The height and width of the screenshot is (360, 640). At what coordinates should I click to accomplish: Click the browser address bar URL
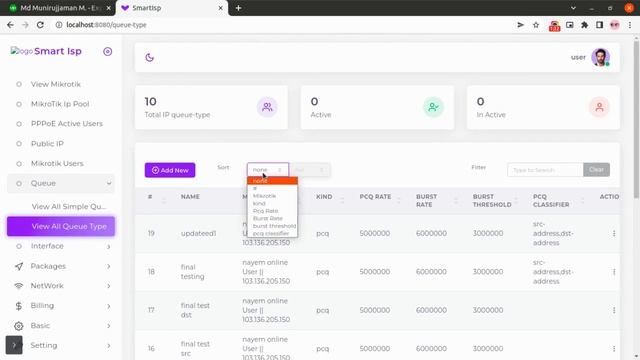click(107, 25)
